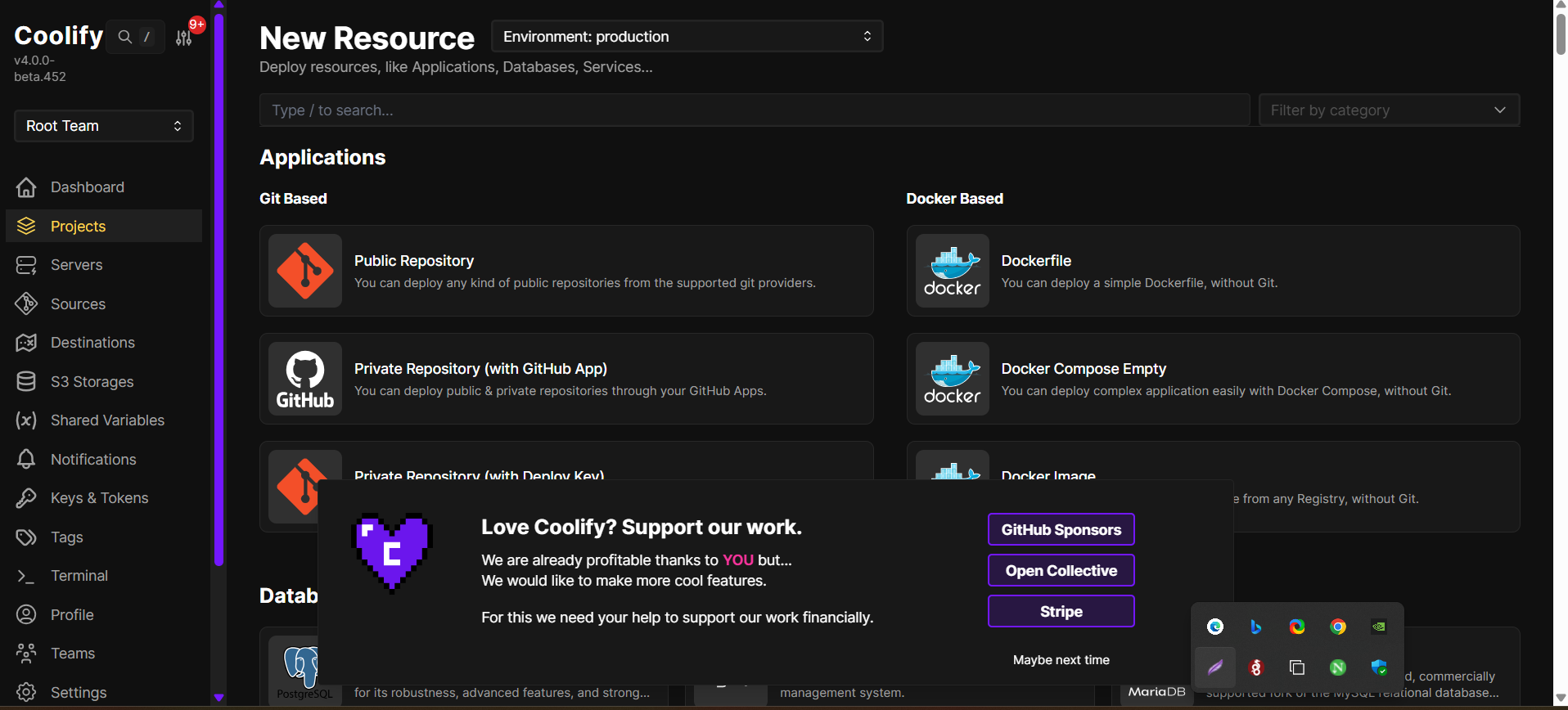
Task: Open the sliders settings icon with 9+ badge
Action: 184,37
